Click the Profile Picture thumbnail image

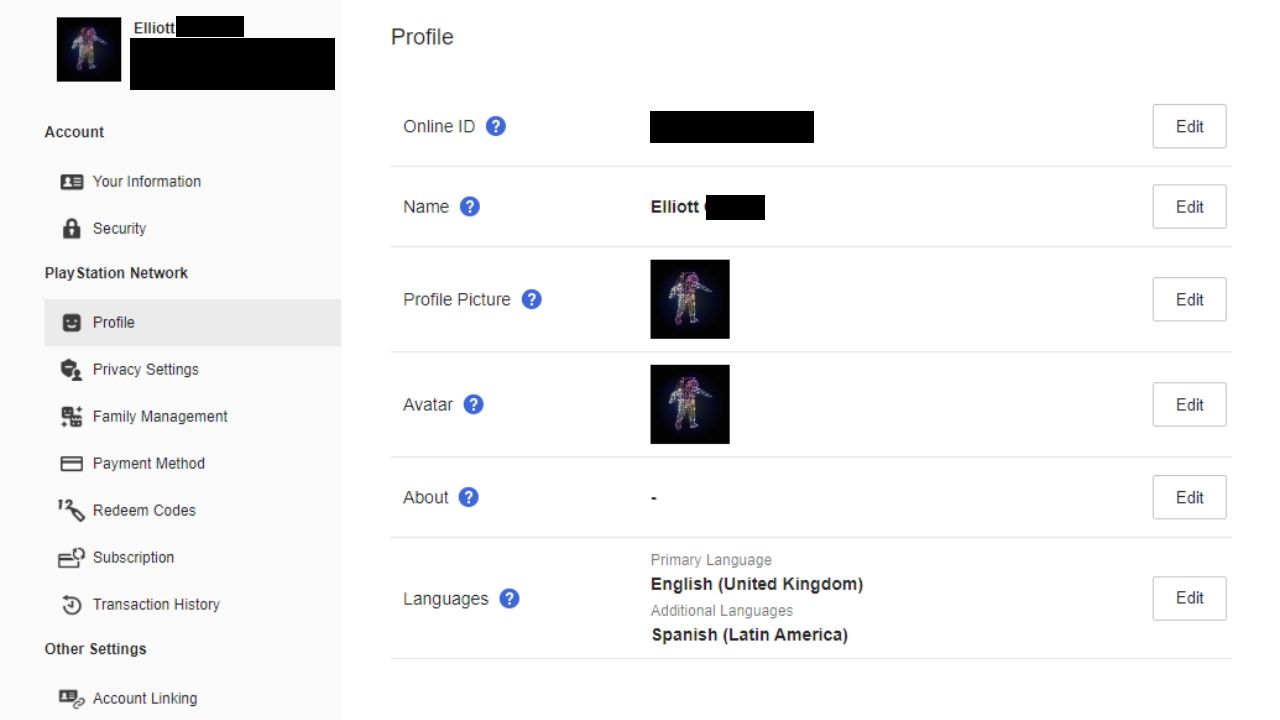tap(690, 299)
